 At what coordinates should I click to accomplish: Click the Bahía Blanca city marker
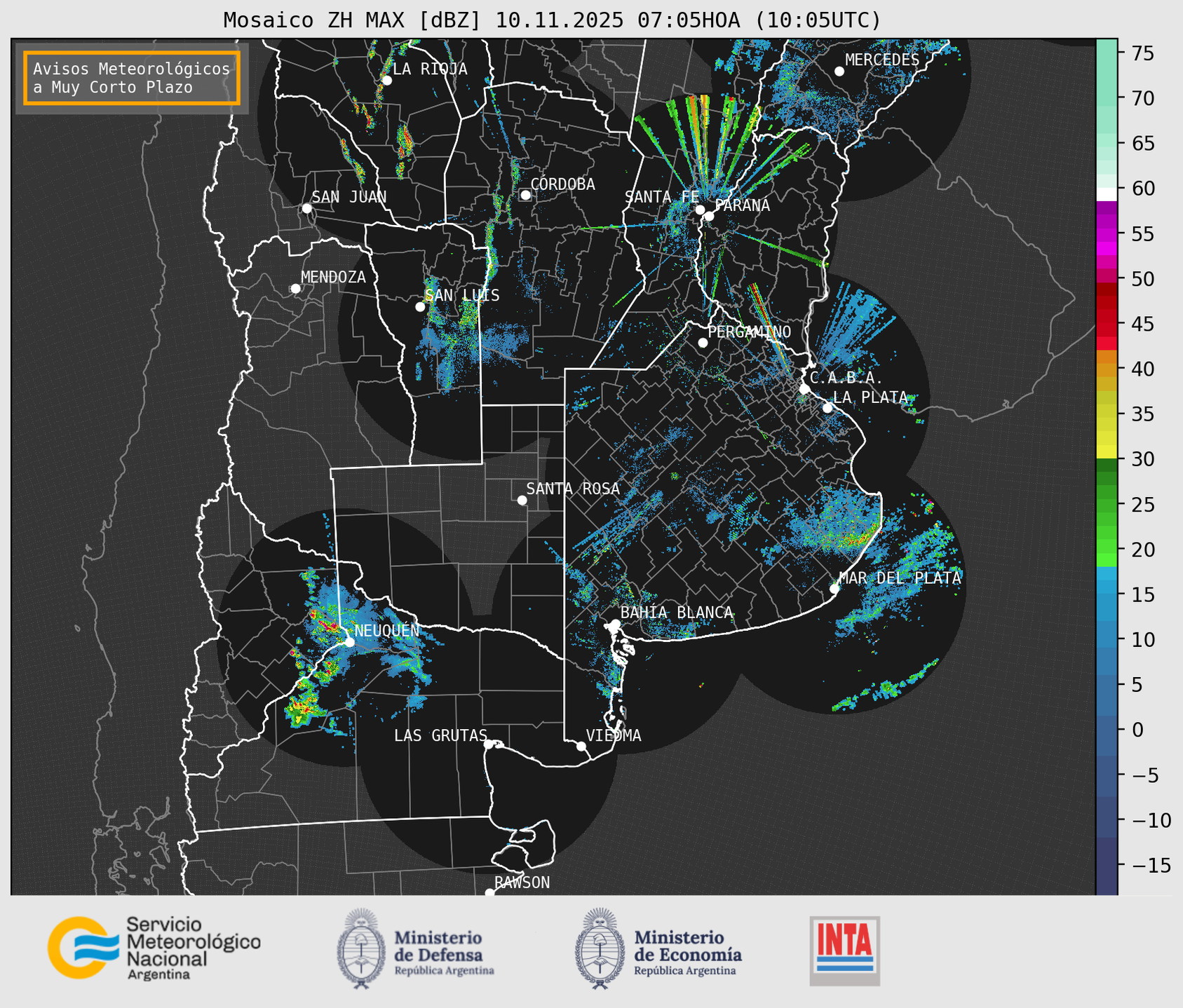[615, 624]
